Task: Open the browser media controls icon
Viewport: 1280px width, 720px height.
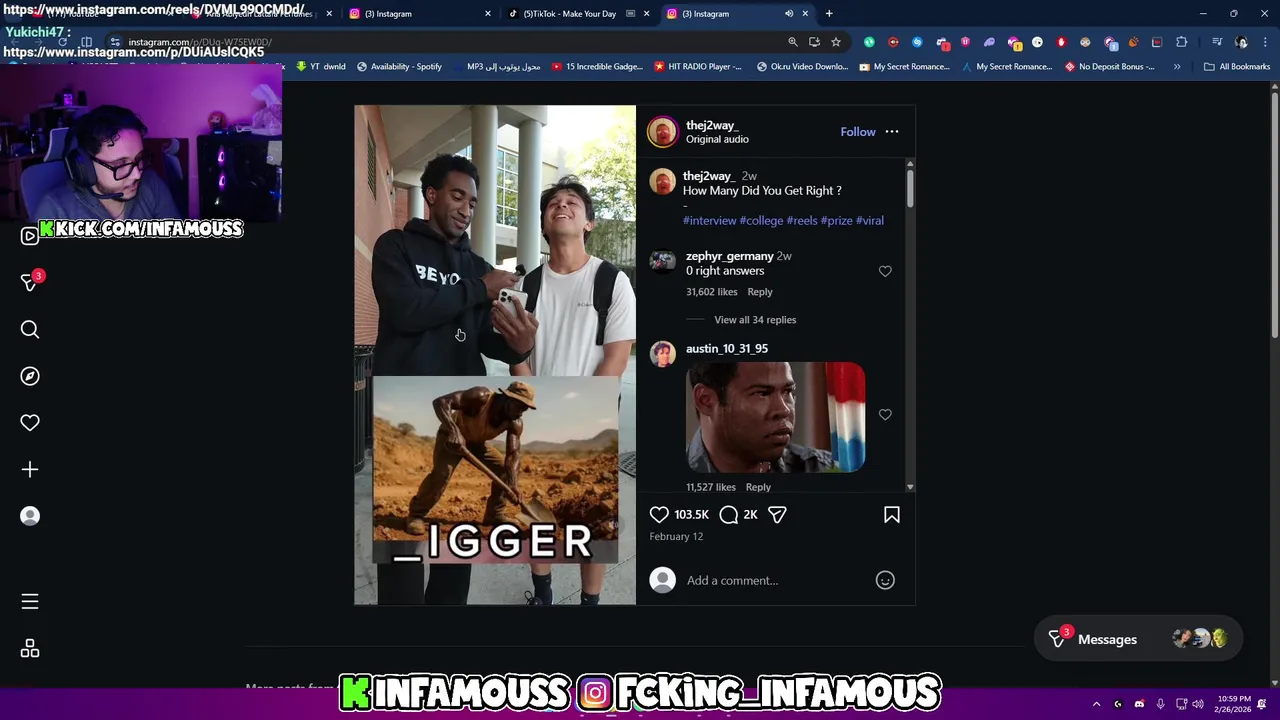Action: (1217, 42)
